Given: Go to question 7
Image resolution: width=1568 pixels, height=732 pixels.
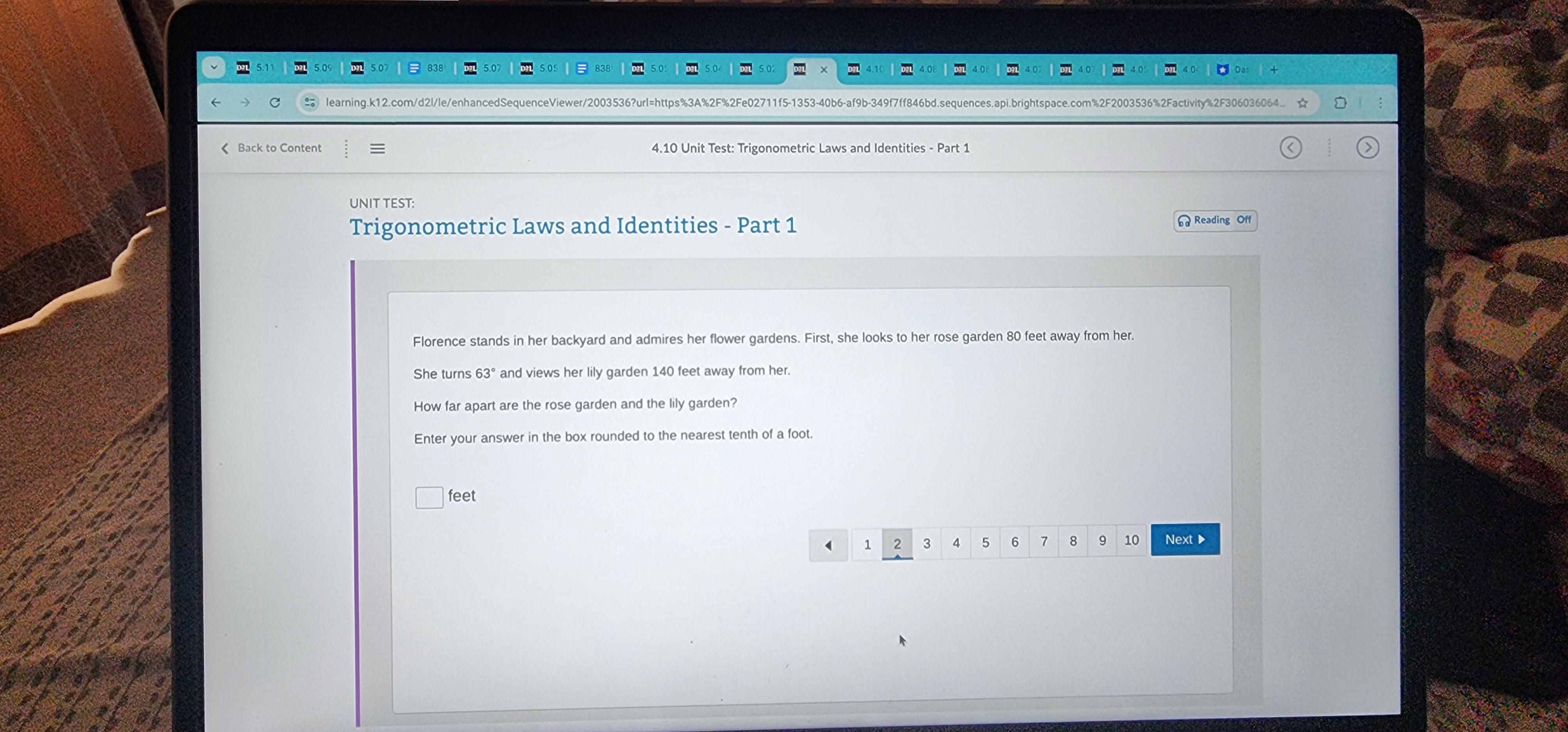Looking at the screenshot, I should tap(1044, 541).
